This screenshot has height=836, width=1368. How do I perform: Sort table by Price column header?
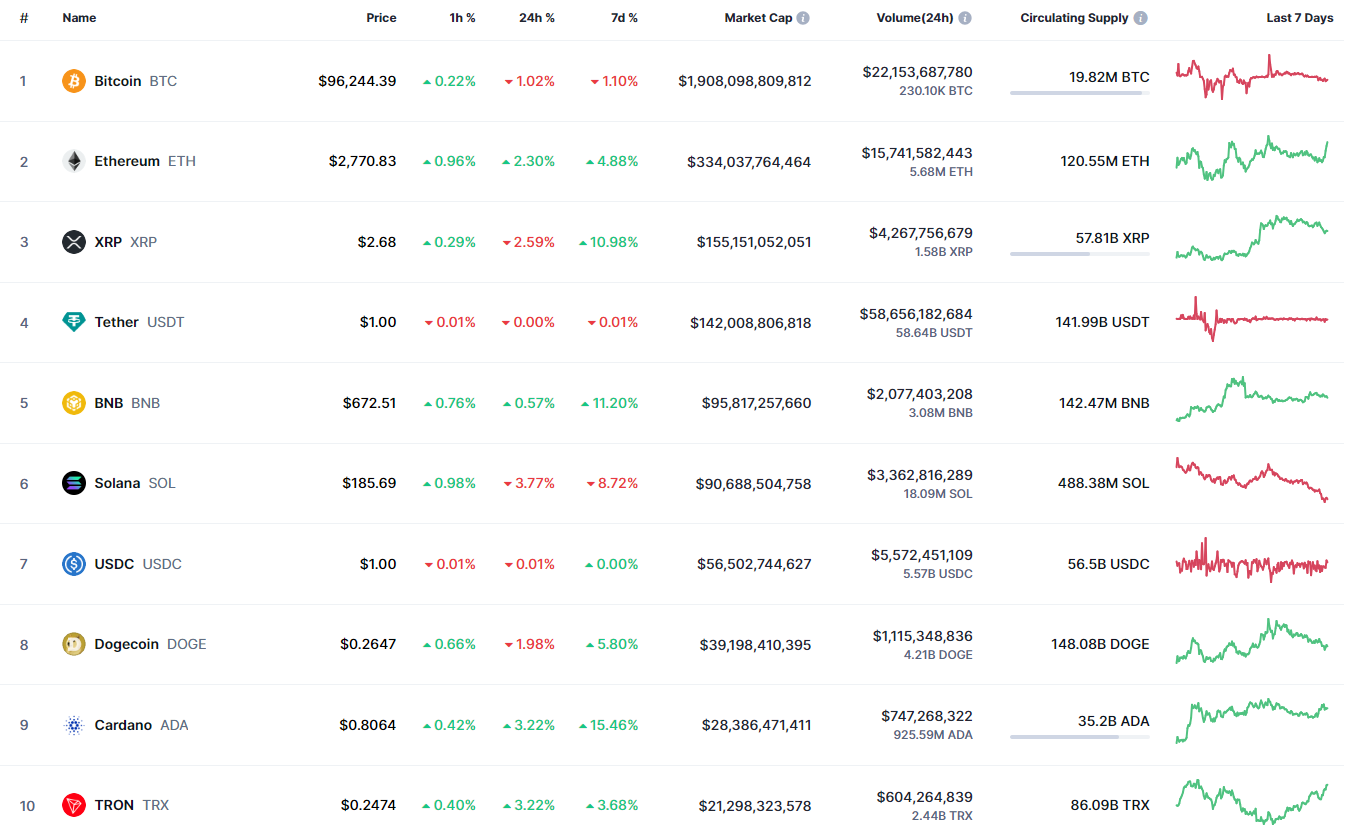381,18
